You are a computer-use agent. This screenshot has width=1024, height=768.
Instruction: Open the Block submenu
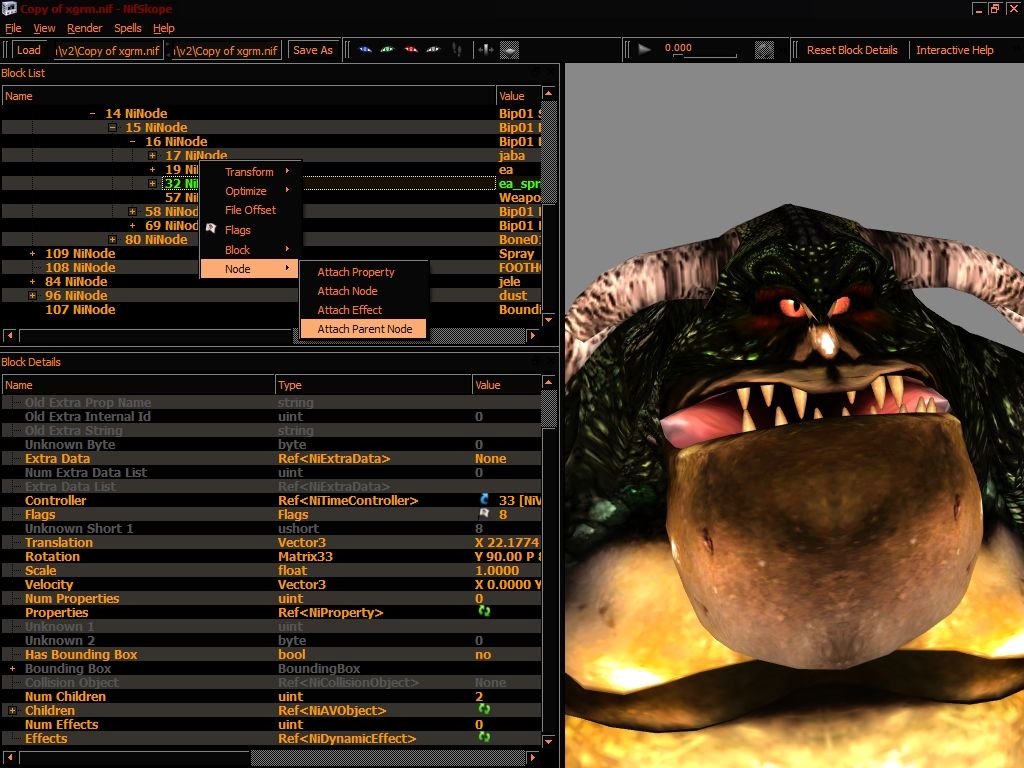[249, 249]
